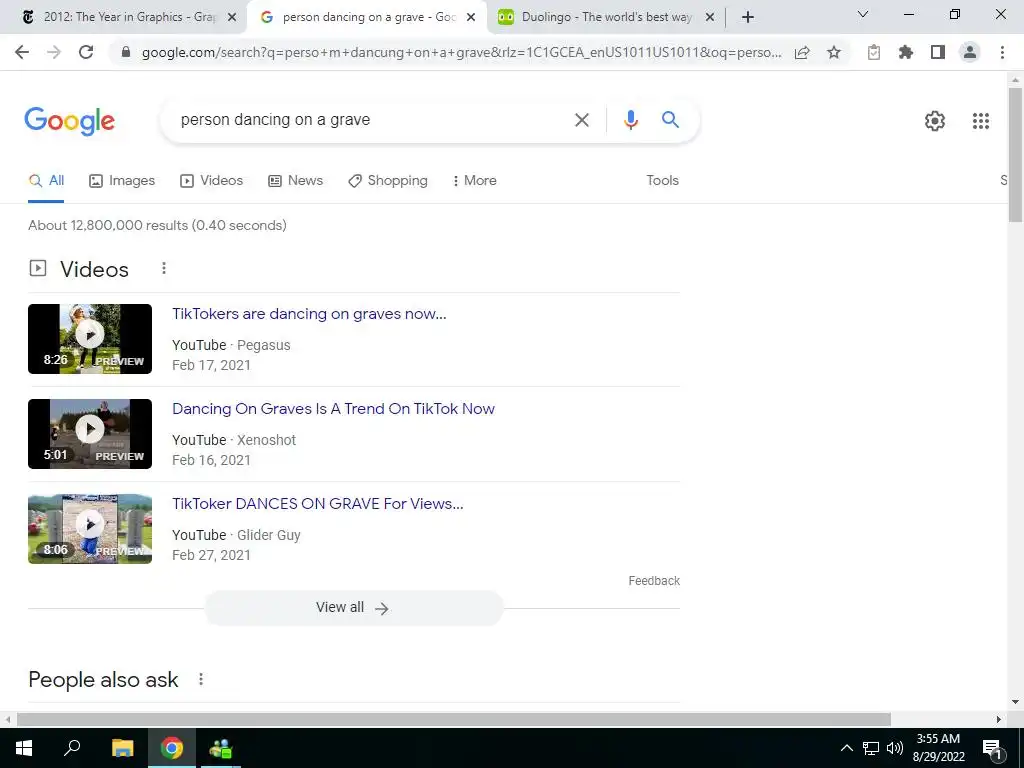
Task: Open the Videos section options menu
Action: (x=164, y=268)
